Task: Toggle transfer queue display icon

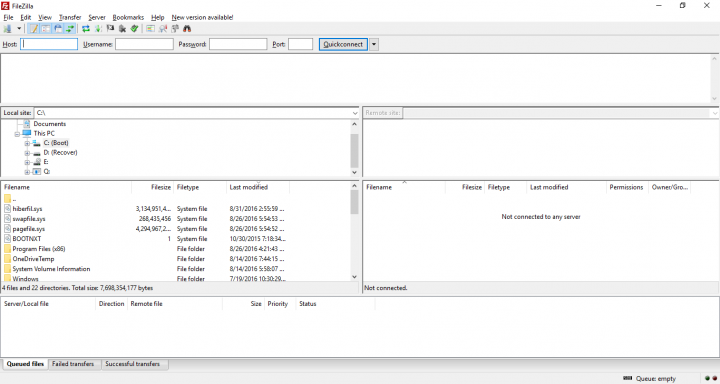Action: pos(70,28)
